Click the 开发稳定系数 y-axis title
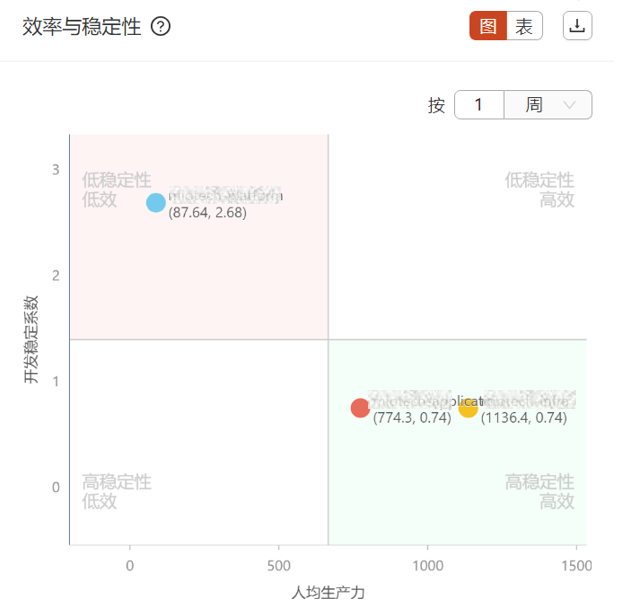Image resolution: width=619 pixels, height=604 pixels. point(31,342)
